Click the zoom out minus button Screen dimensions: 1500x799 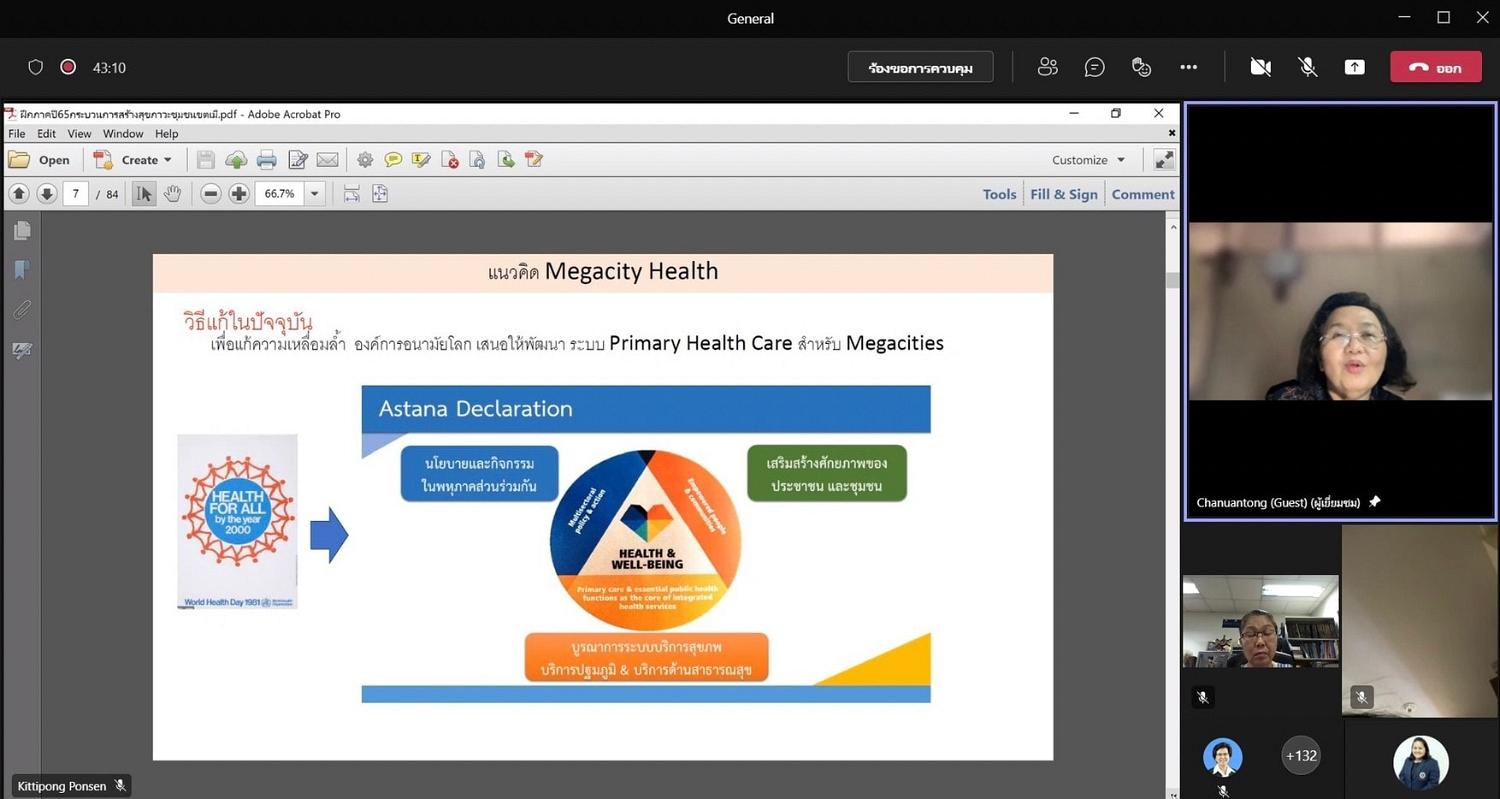tap(210, 194)
